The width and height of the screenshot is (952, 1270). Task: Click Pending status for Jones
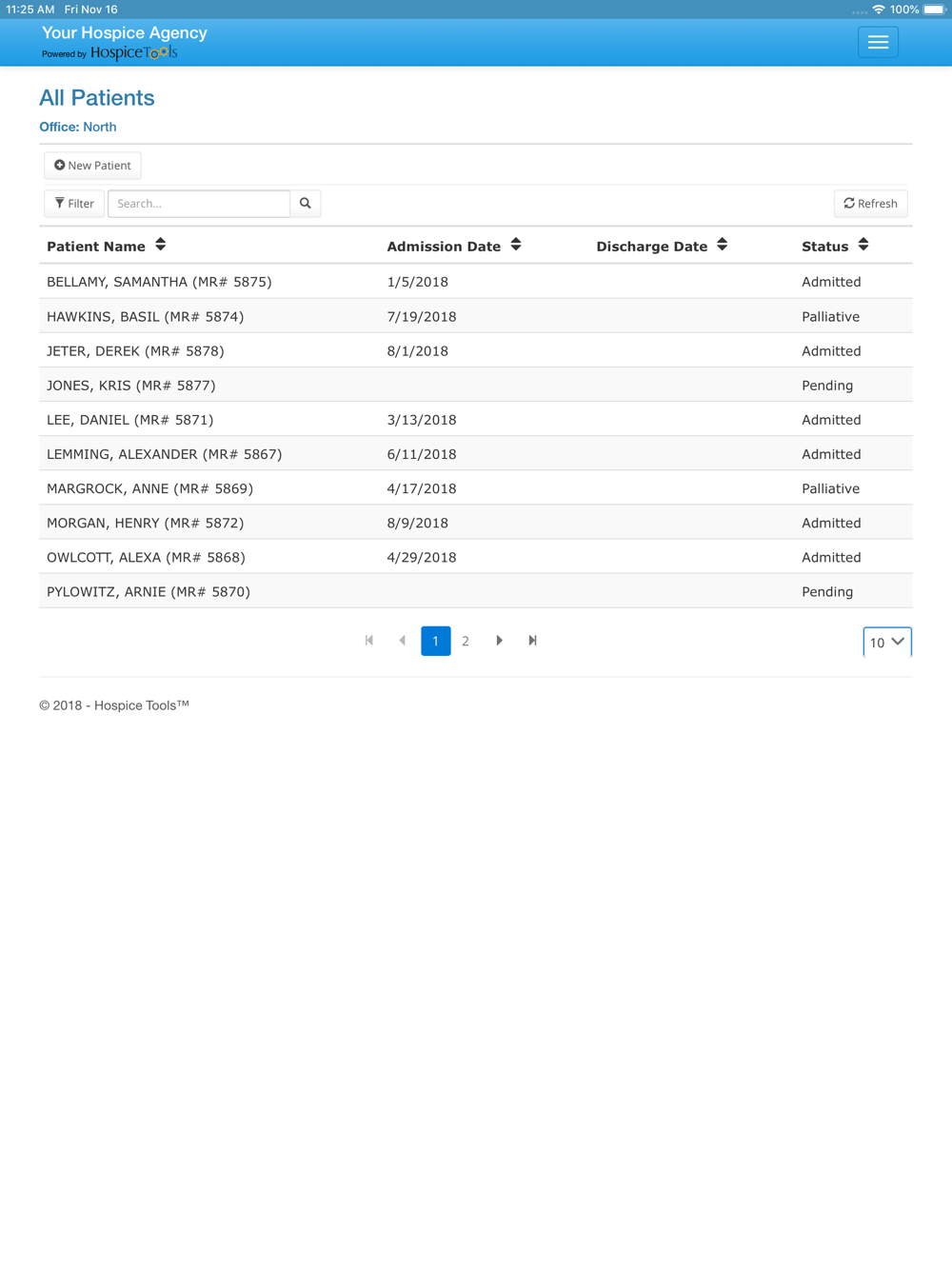click(x=827, y=386)
